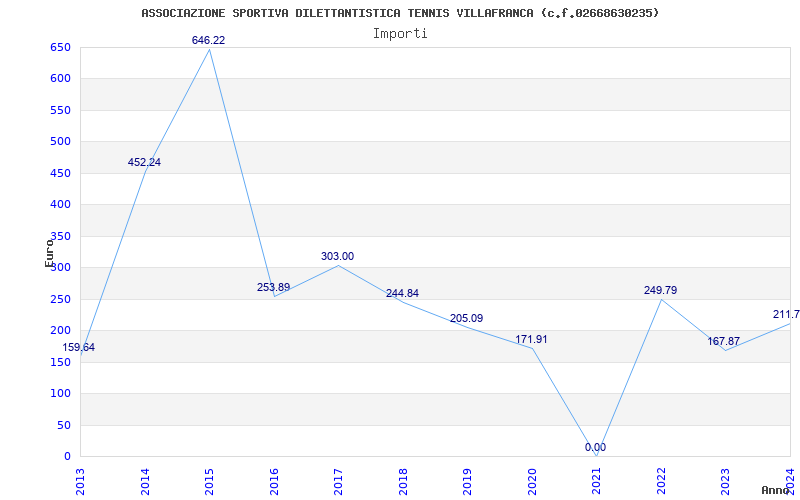This screenshot has height=500, width=800.
Task: Click y-axis tick 50
Action: [63, 425]
